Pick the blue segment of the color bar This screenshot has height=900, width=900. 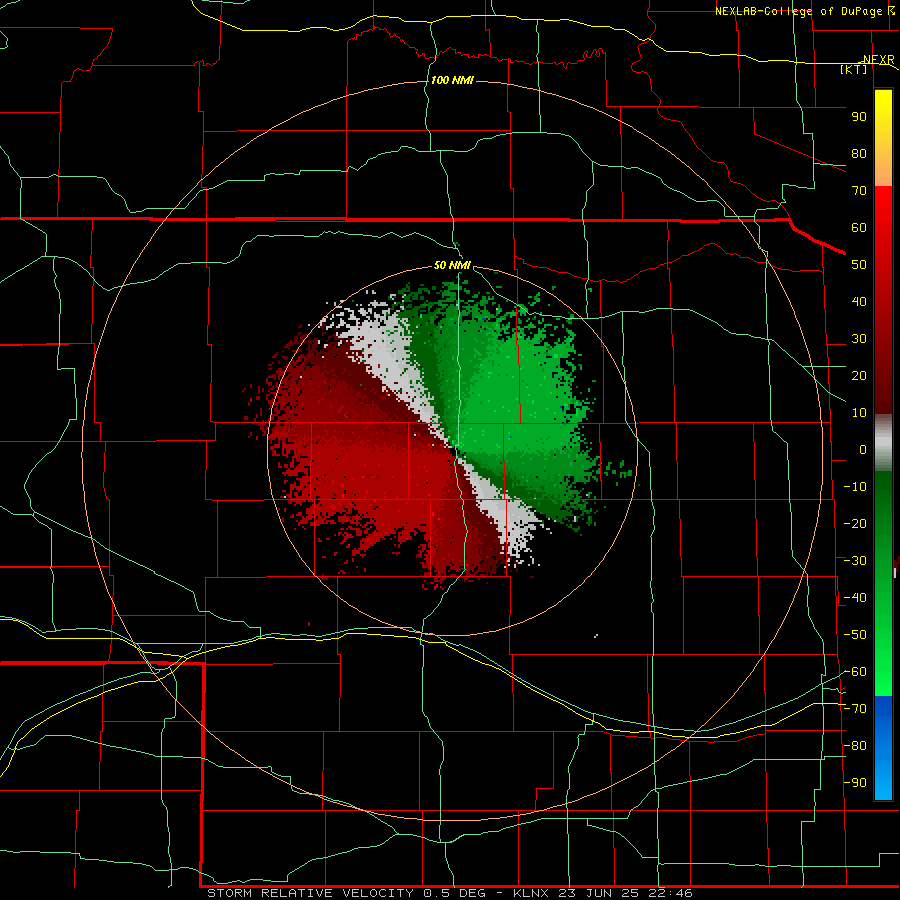(x=883, y=748)
